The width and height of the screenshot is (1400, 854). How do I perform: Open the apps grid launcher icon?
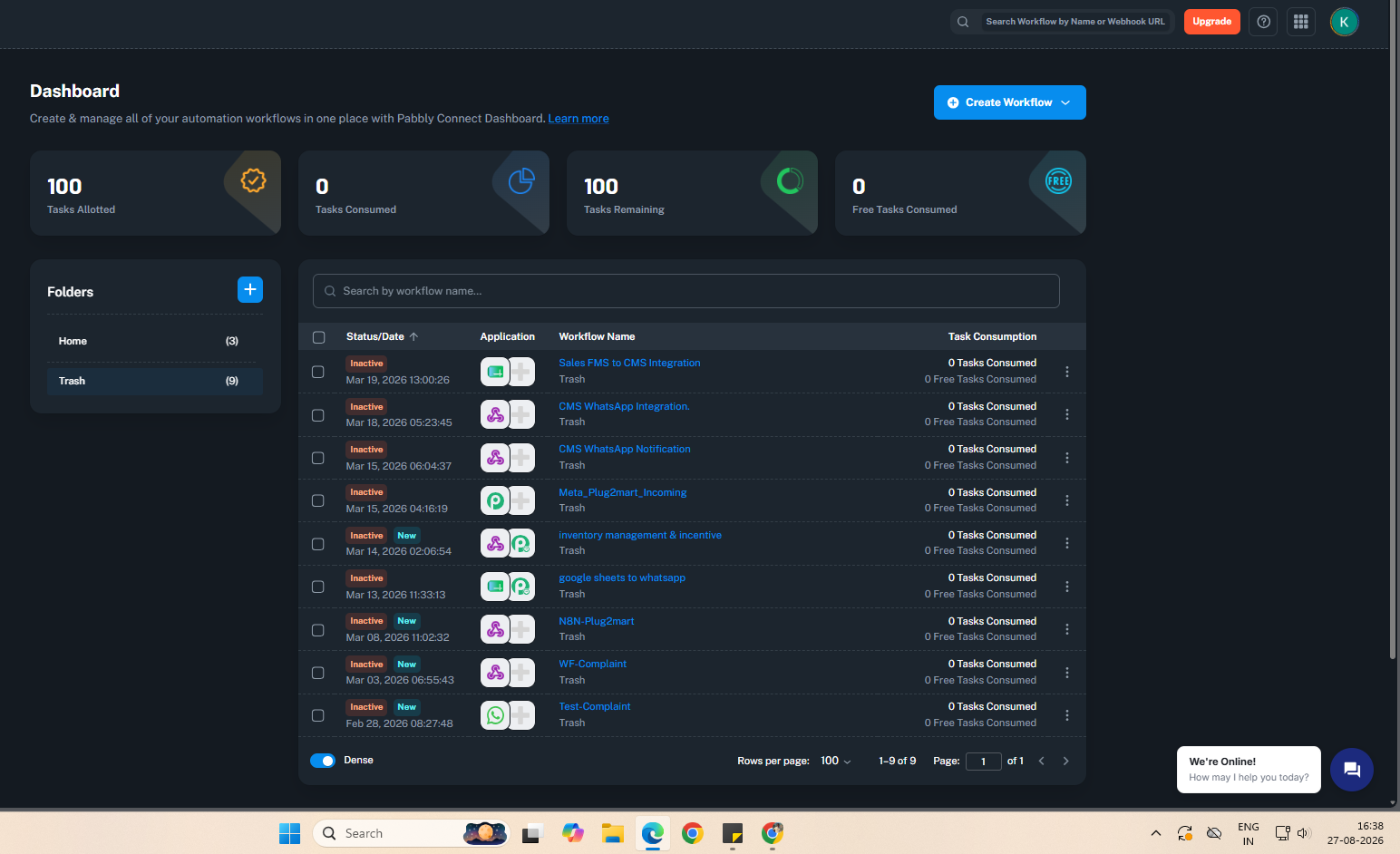coord(1301,22)
